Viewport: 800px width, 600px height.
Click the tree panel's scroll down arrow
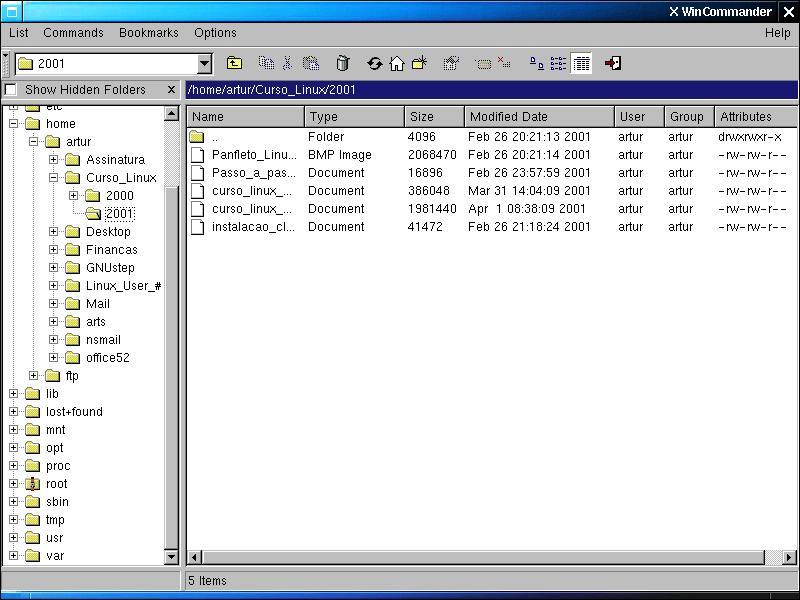[x=171, y=557]
